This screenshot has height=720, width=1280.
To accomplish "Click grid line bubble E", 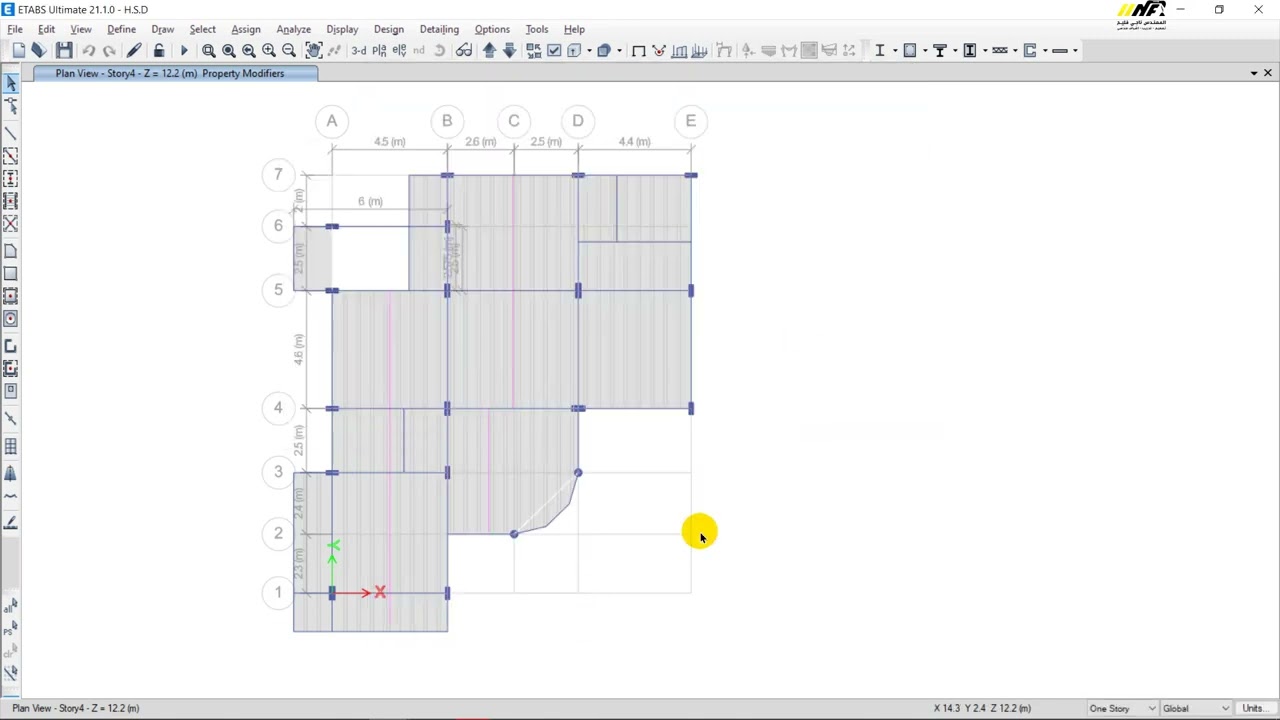I will tap(690, 121).
